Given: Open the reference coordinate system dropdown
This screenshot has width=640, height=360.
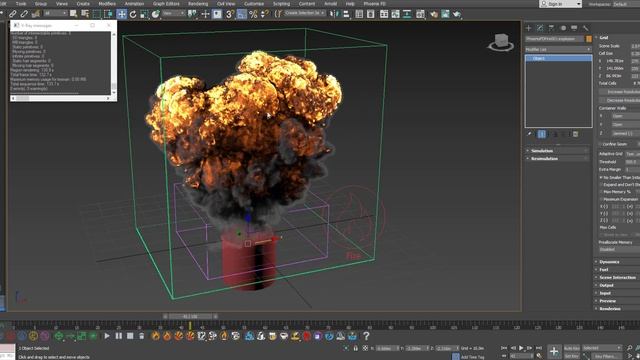Looking at the screenshot, I should (x=173, y=13).
